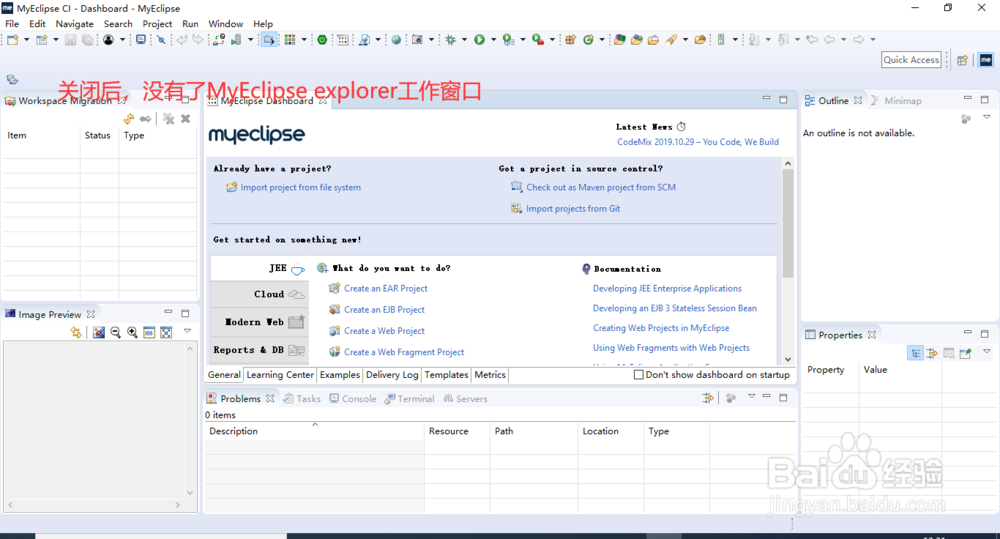This screenshot has width=1000, height=539.
Task: Click Create a Web Project link
Action: (x=384, y=331)
